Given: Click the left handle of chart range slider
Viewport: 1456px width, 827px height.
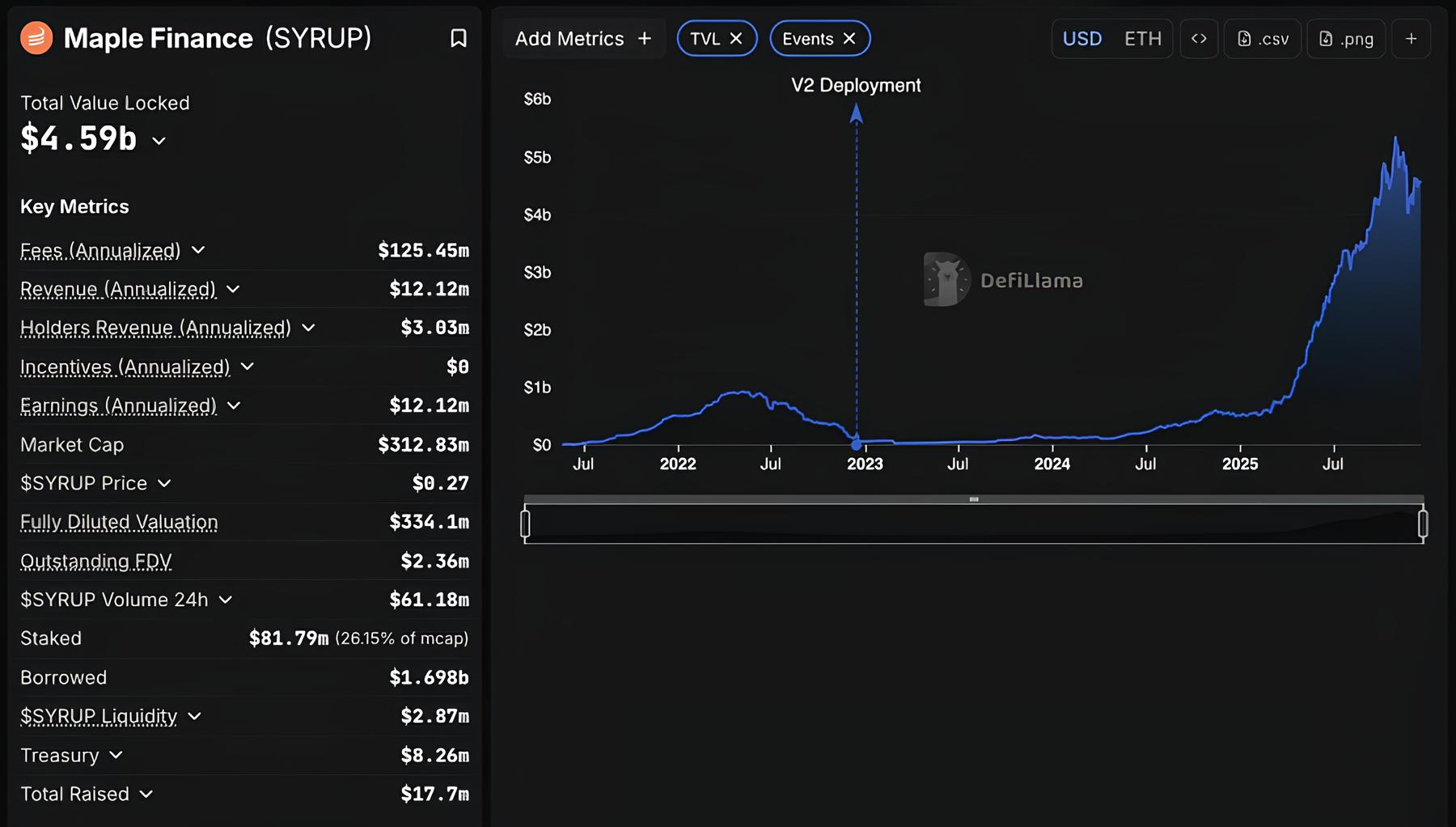Looking at the screenshot, I should point(526,524).
